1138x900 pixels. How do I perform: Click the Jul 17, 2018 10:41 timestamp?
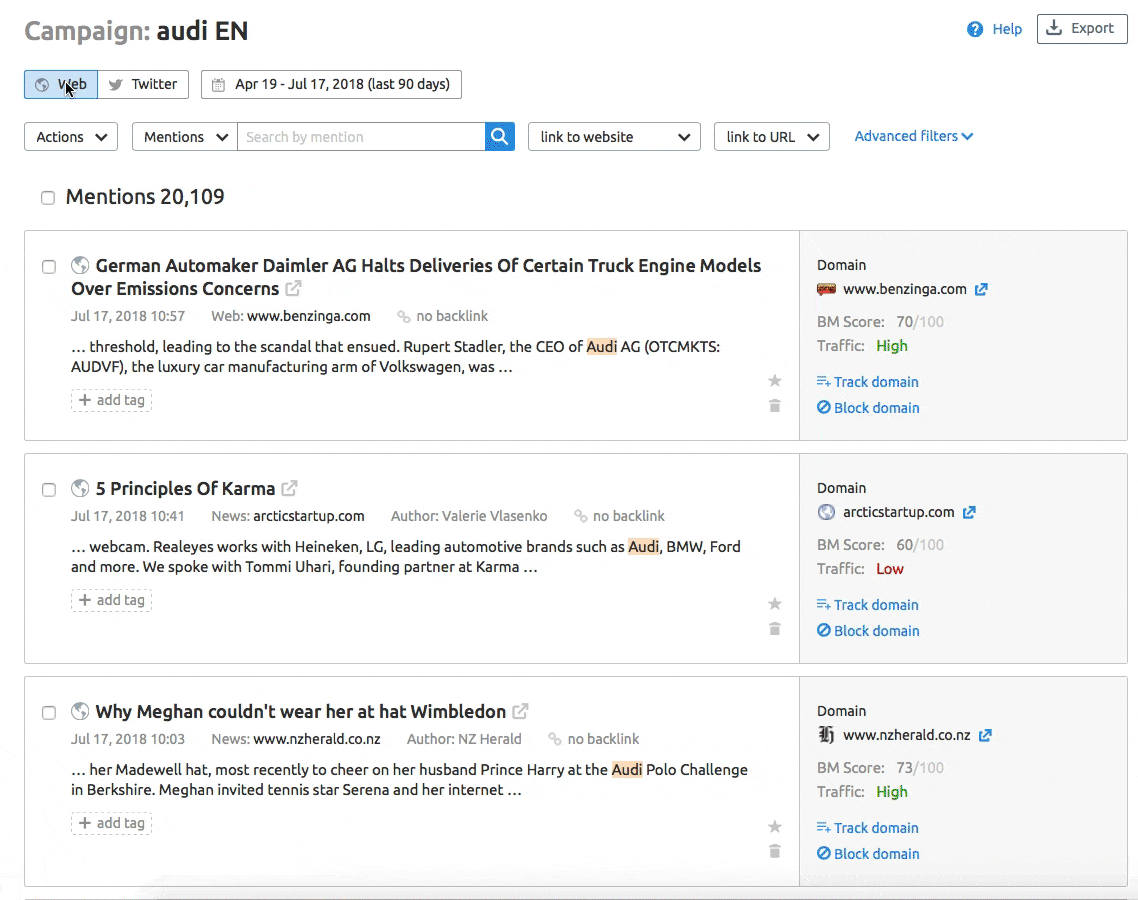128,516
